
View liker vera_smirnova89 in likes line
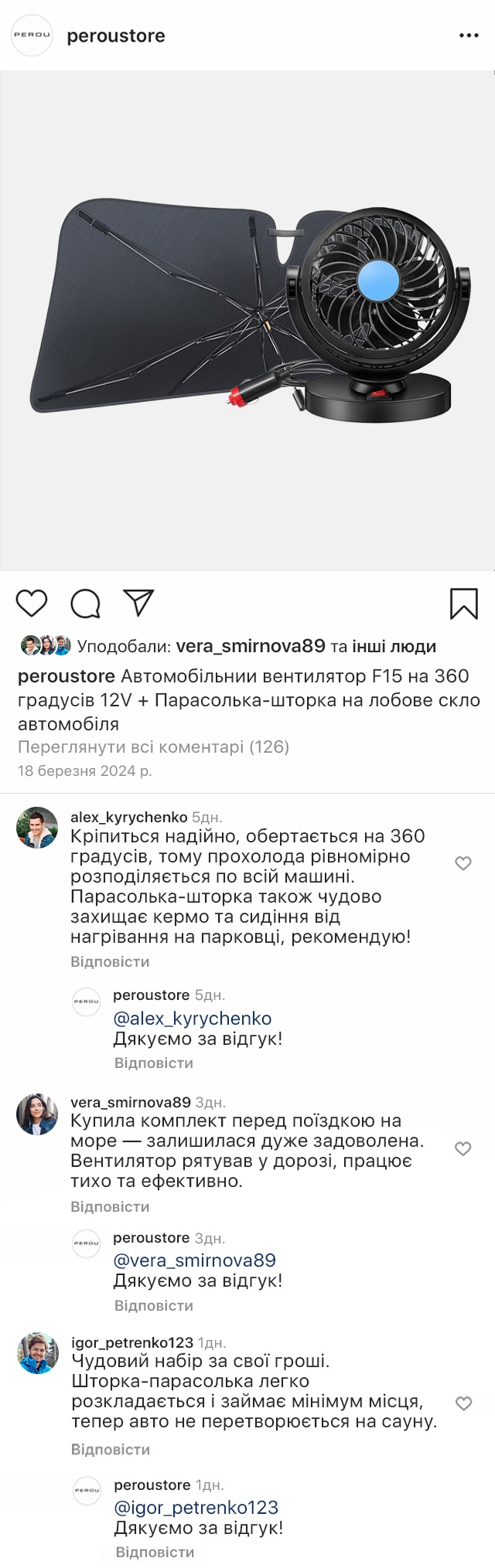point(251,646)
